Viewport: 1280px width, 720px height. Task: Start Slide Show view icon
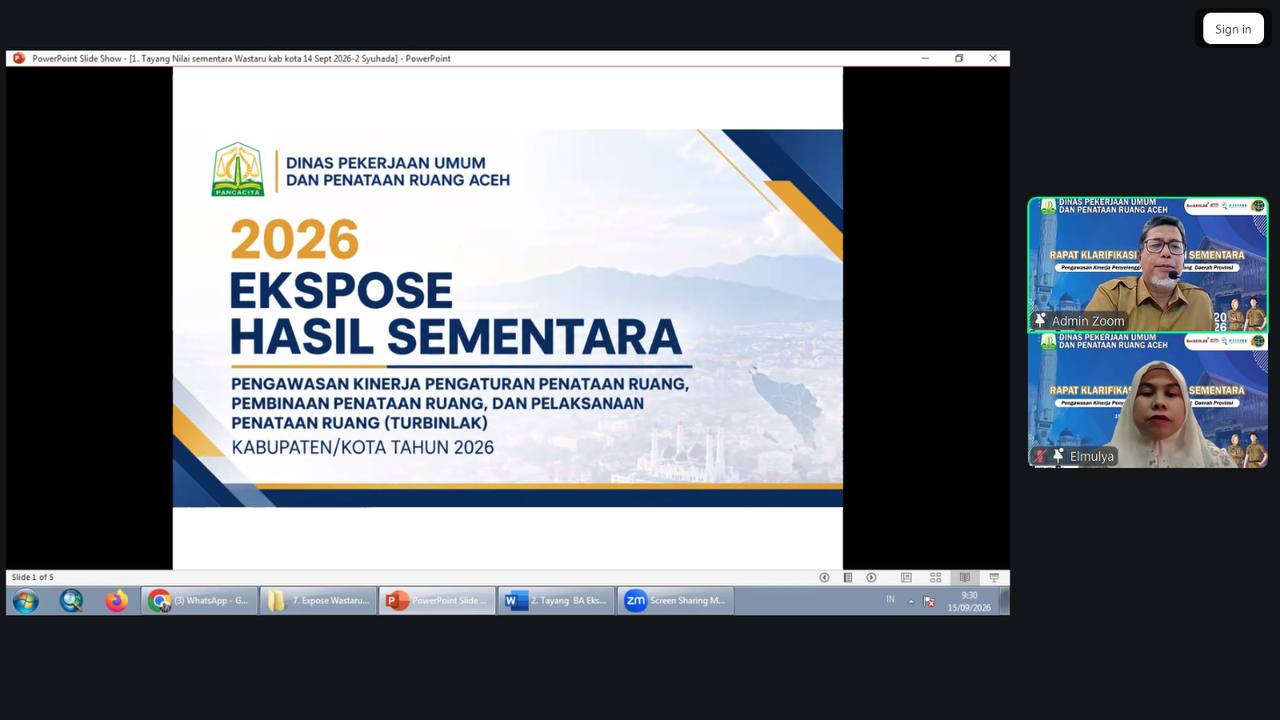993,577
